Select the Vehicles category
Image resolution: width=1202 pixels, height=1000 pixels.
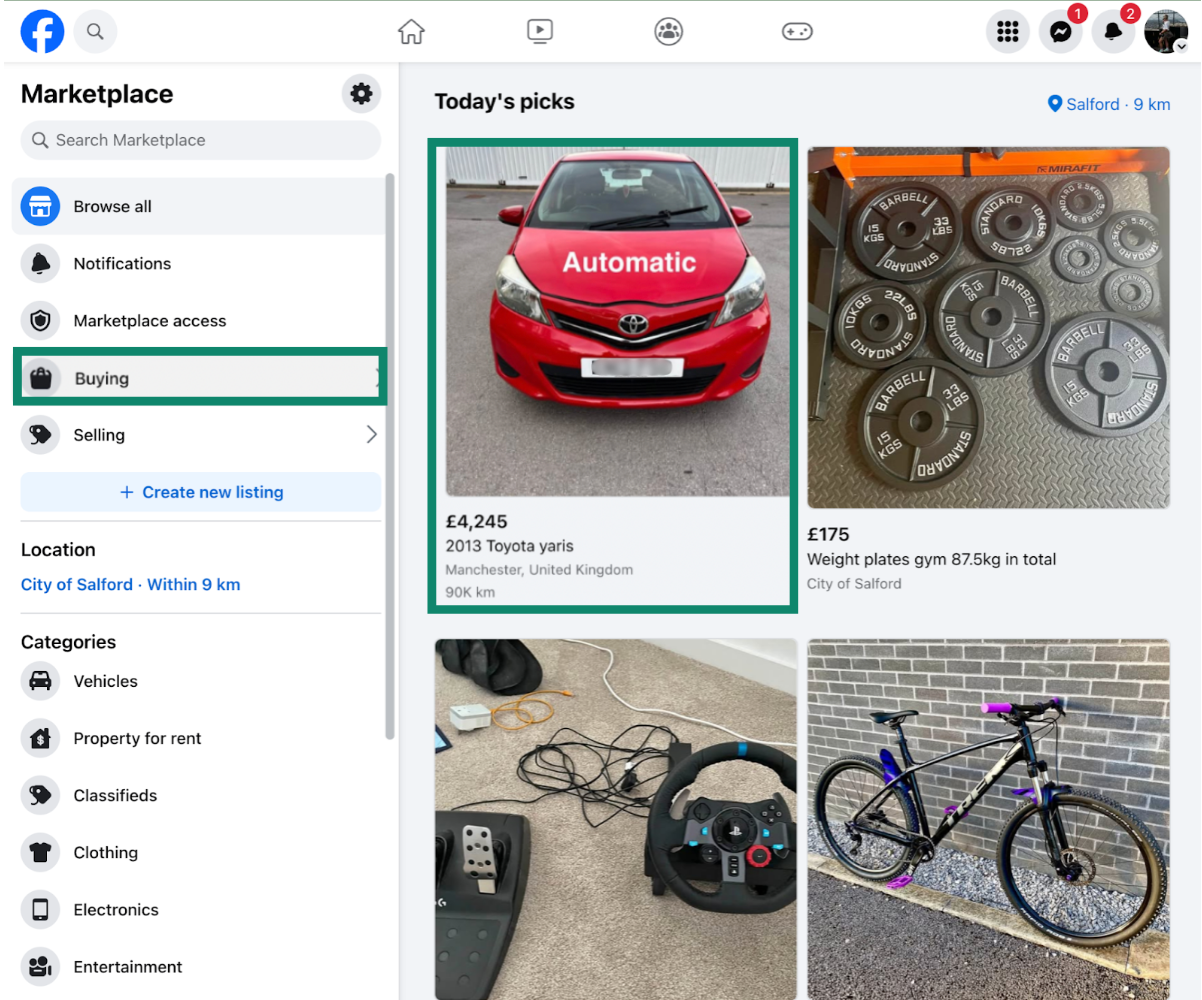(105, 681)
